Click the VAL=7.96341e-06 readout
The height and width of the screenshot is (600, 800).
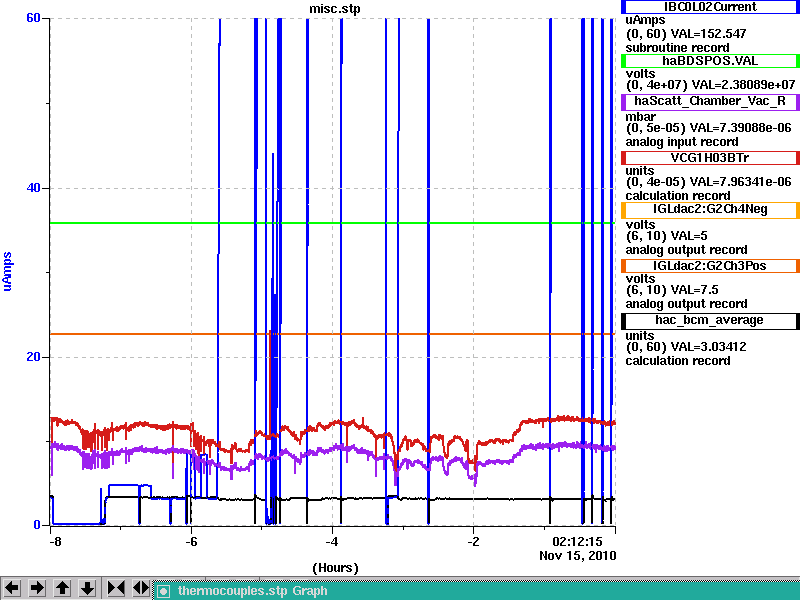[740, 182]
